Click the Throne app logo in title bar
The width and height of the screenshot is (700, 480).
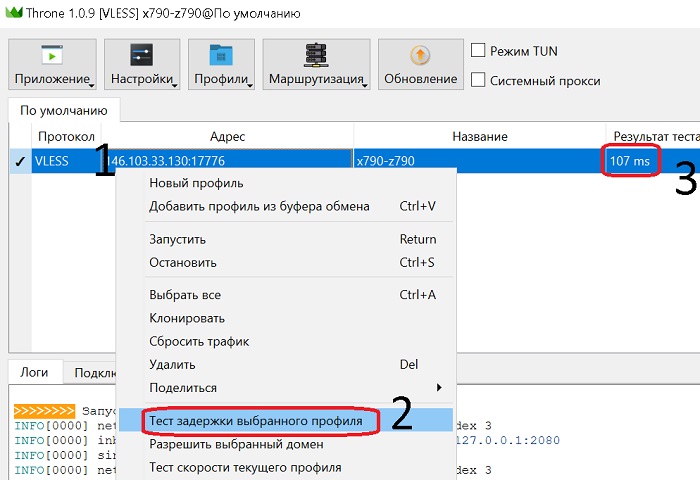click(x=14, y=12)
